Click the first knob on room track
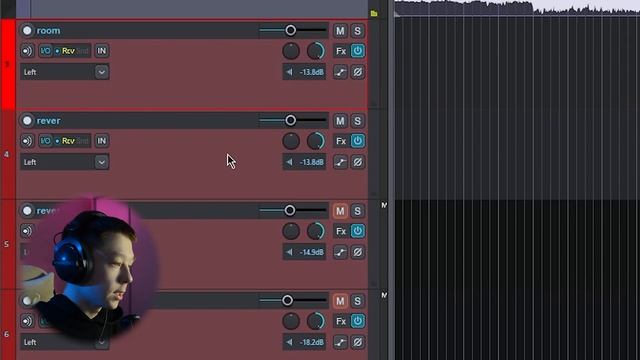640x360 pixels. pyautogui.click(x=291, y=51)
